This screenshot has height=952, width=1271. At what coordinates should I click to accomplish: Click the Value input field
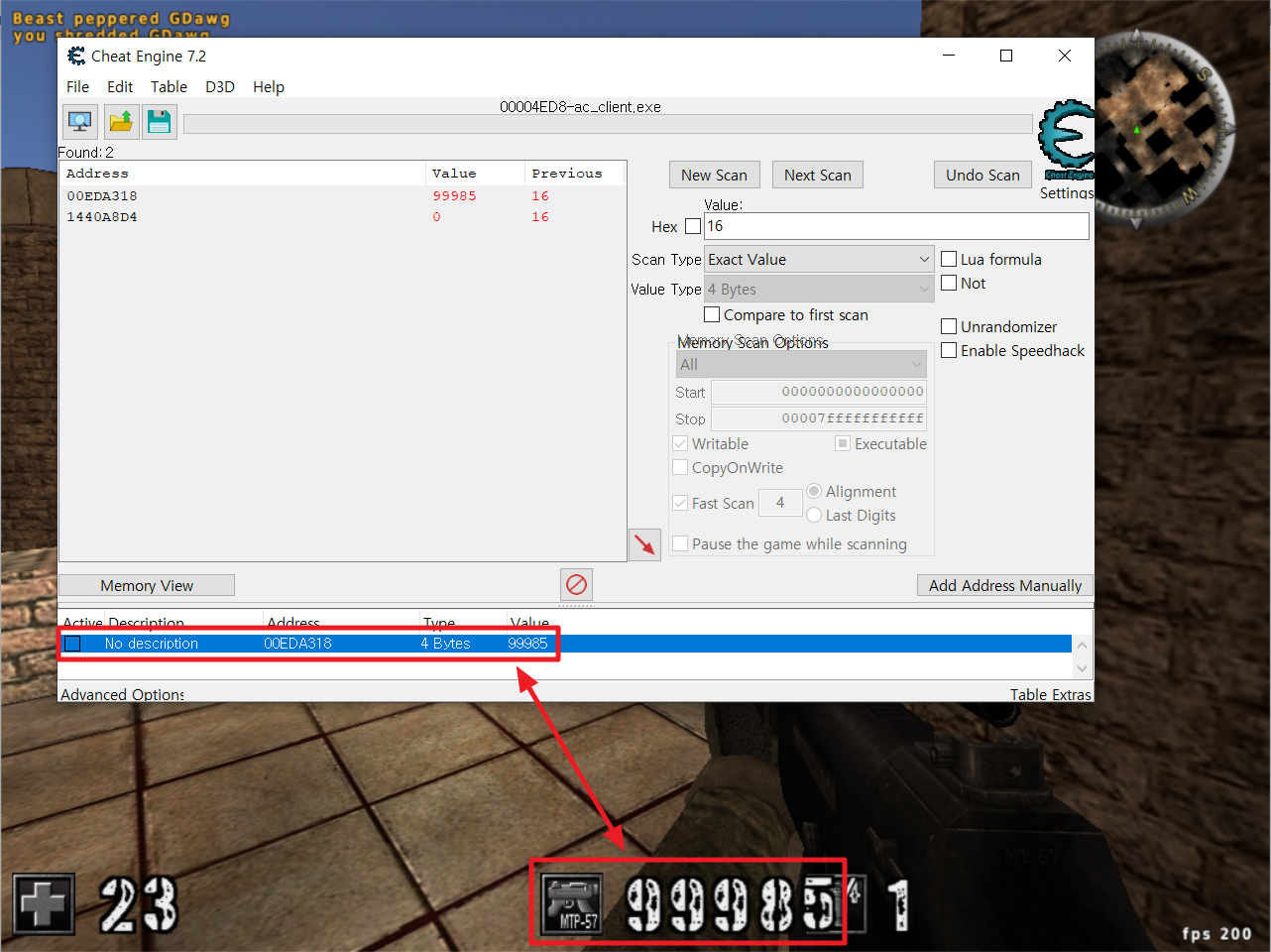click(896, 226)
